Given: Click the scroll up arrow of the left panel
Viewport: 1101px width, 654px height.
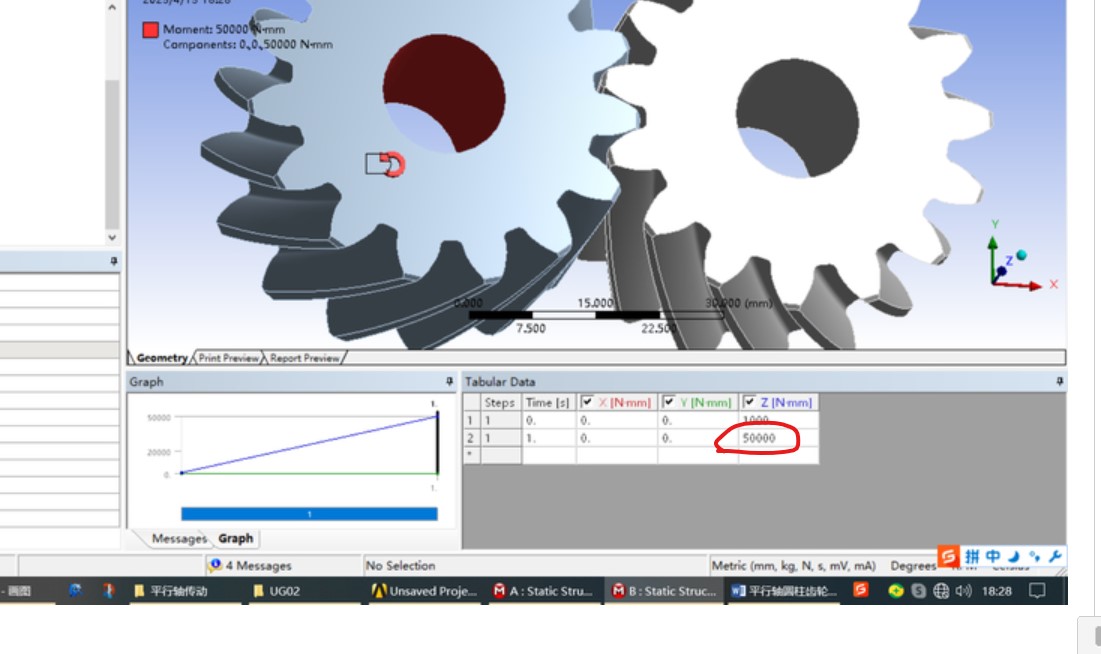Looking at the screenshot, I should [112, 7].
